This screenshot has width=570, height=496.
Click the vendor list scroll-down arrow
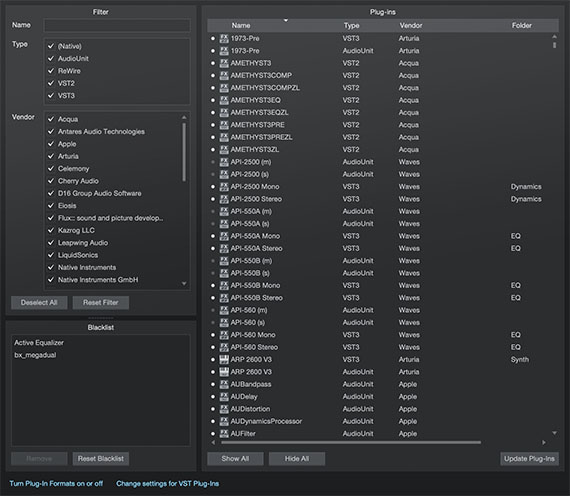(184, 283)
